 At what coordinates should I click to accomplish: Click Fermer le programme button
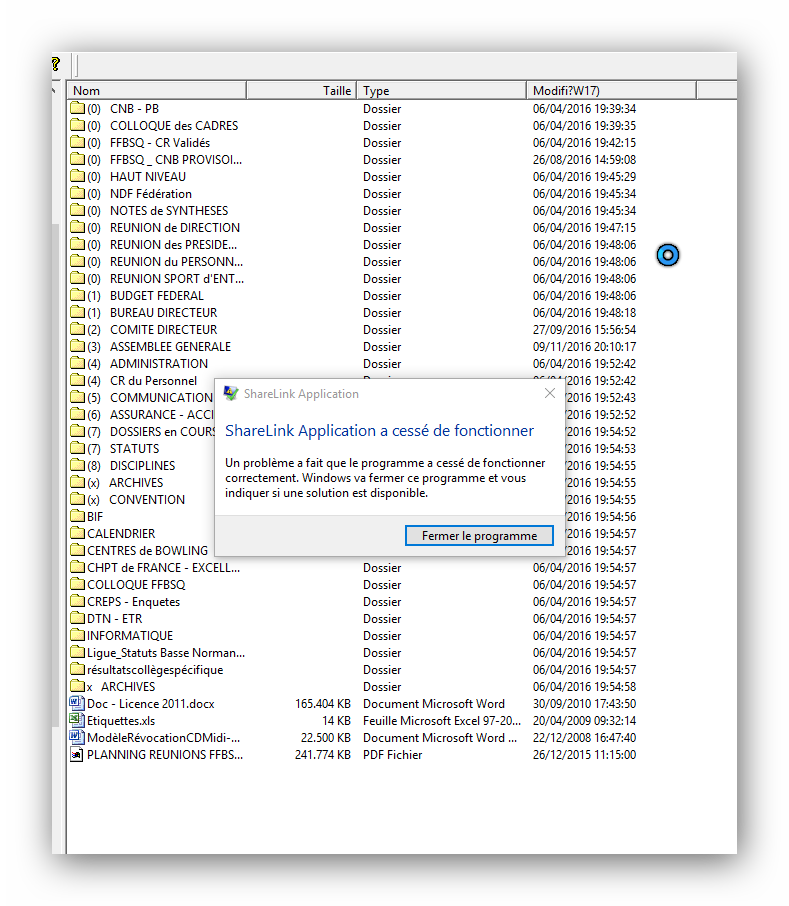click(479, 536)
